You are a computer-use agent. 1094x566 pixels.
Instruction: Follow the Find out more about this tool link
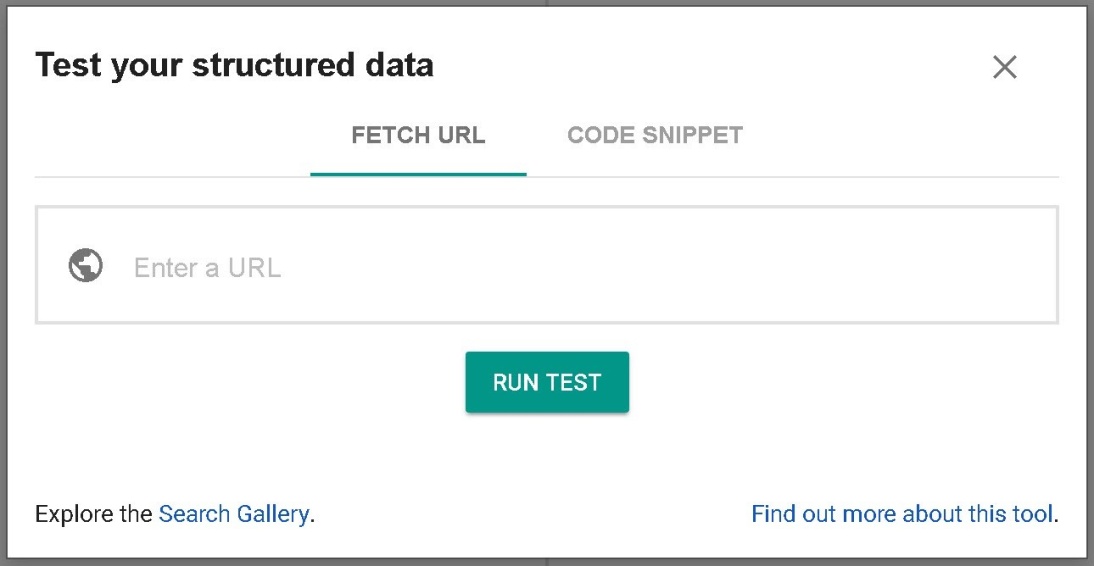tap(903, 514)
